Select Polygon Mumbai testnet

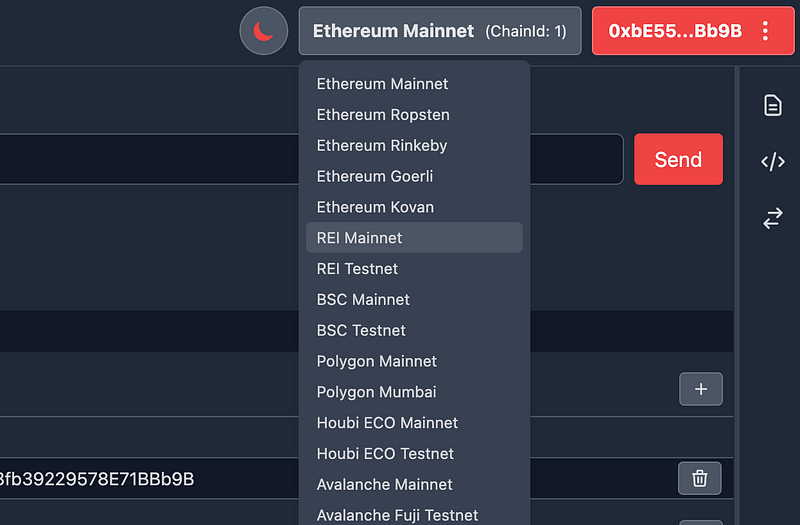(x=377, y=392)
